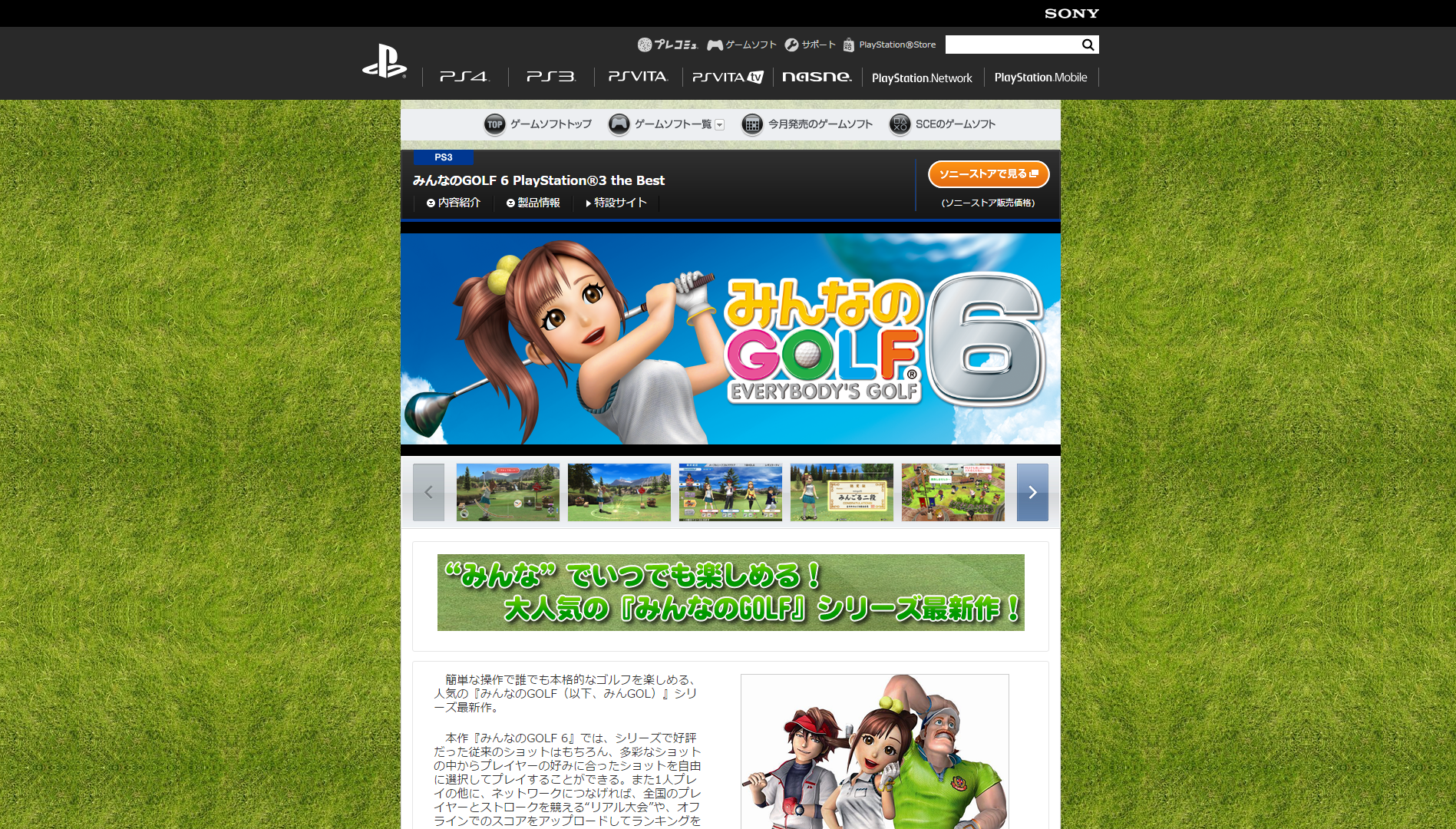The width and height of the screenshot is (1456, 829).
Task: Open PlayStation Mobile menu item
Action: click(x=1041, y=78)
